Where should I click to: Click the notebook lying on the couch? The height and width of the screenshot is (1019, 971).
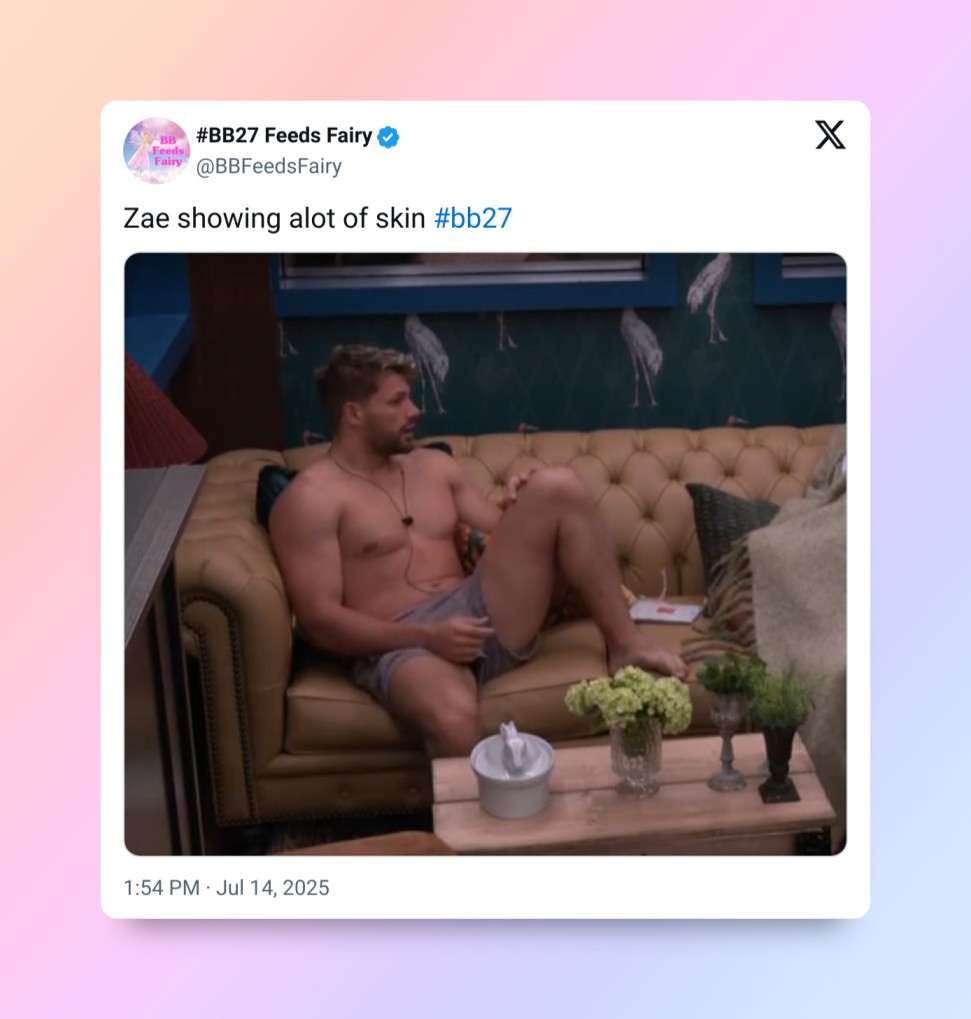click(665, 611)
